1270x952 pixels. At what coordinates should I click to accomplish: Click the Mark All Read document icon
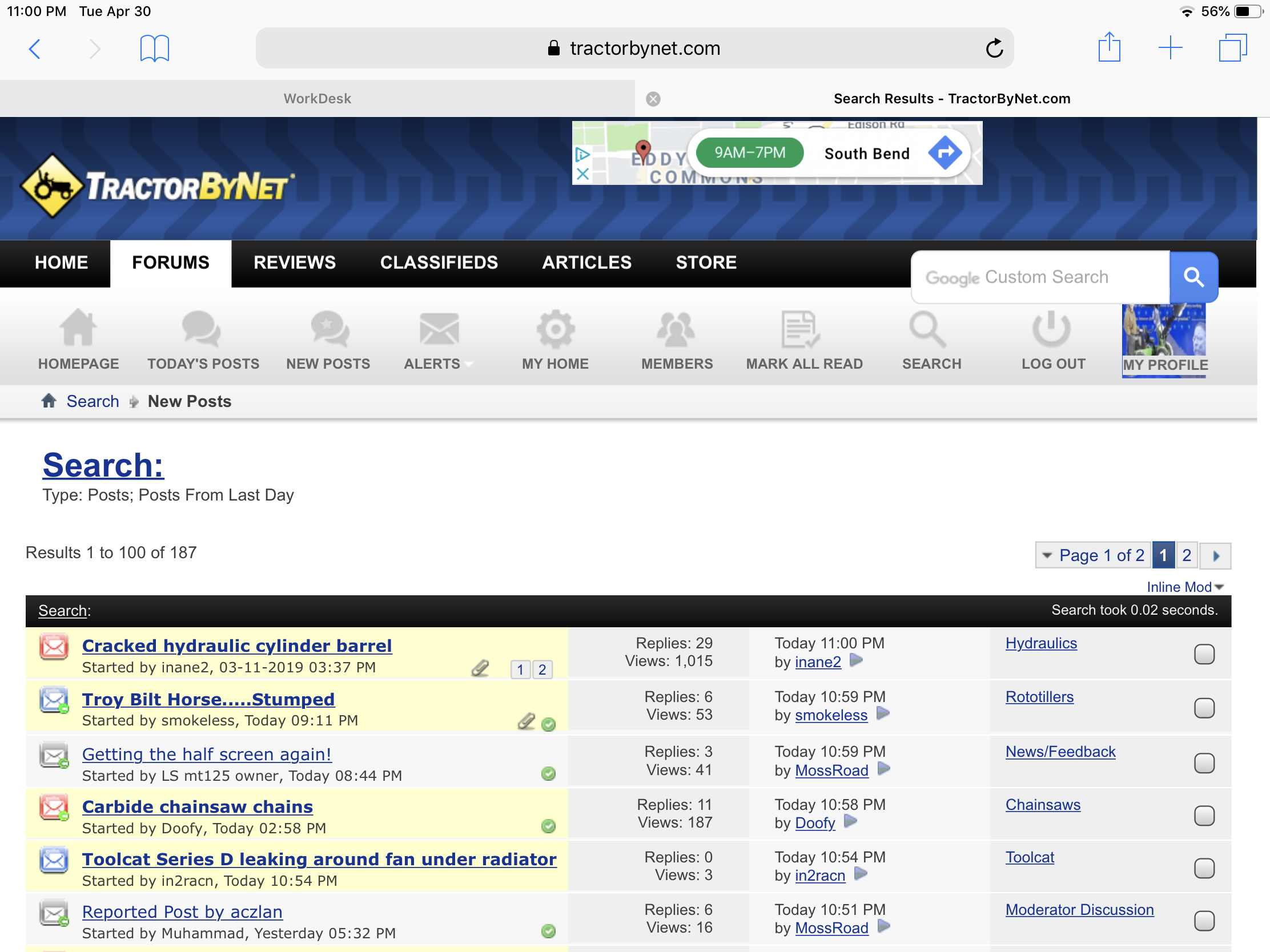click(799, 329)
